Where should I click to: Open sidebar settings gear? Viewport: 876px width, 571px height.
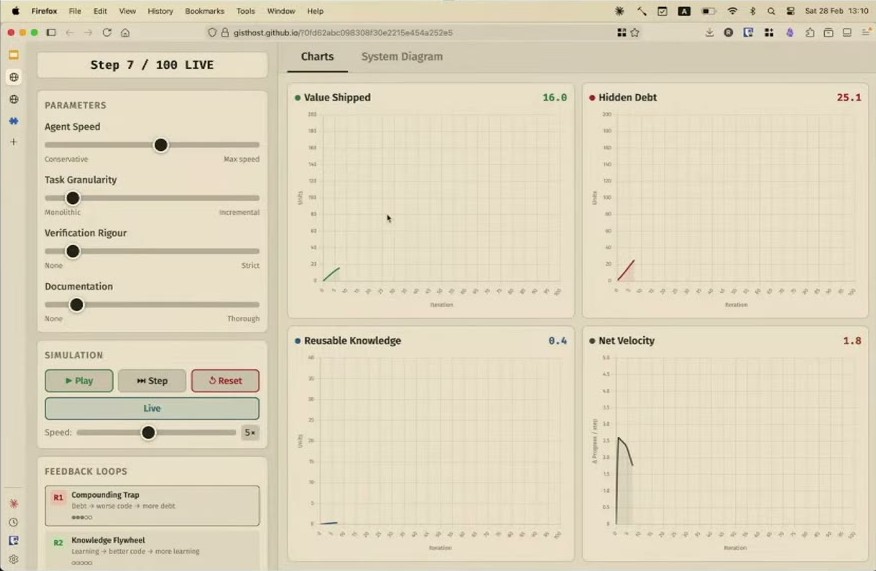click(x=14, y=559)
